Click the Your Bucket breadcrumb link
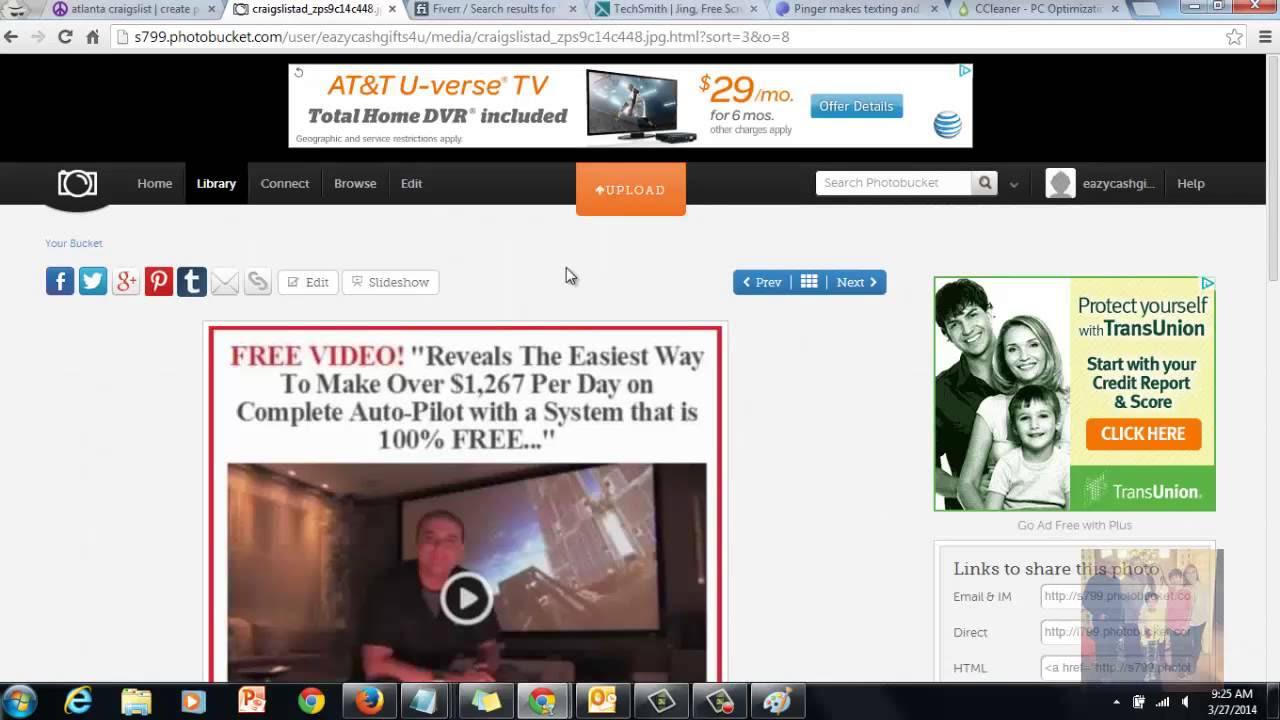Viewport: 1280px width, 720px height. pos(74,243)
